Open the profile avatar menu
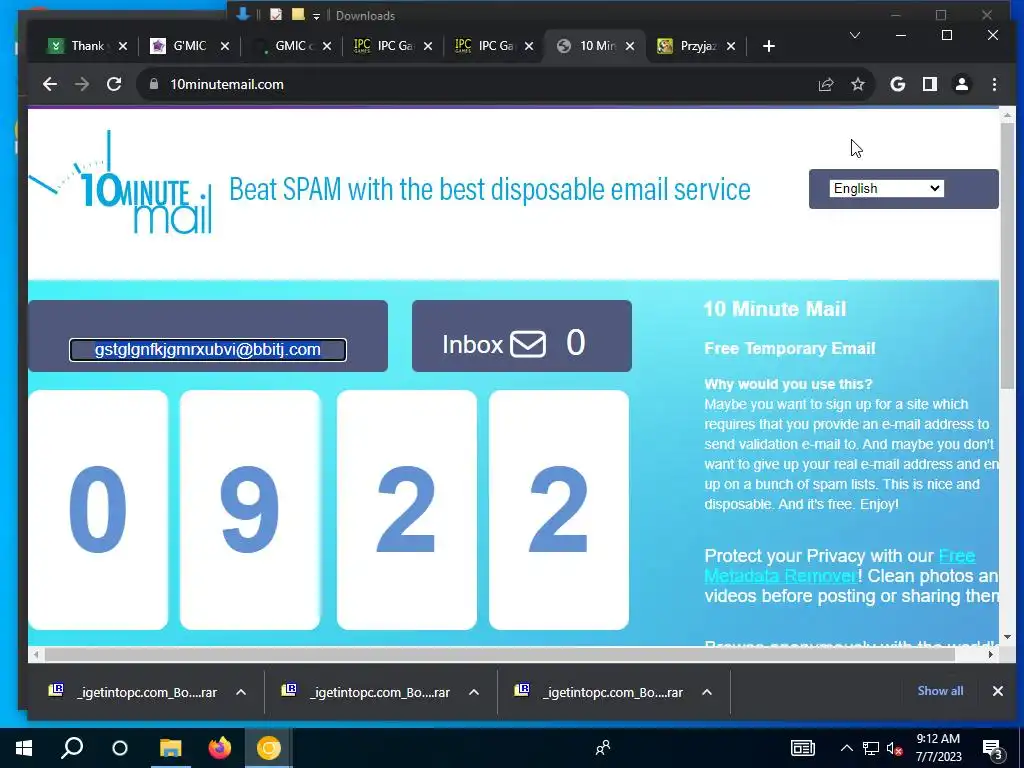This screenshot has width=1024, height=768. 962,84
